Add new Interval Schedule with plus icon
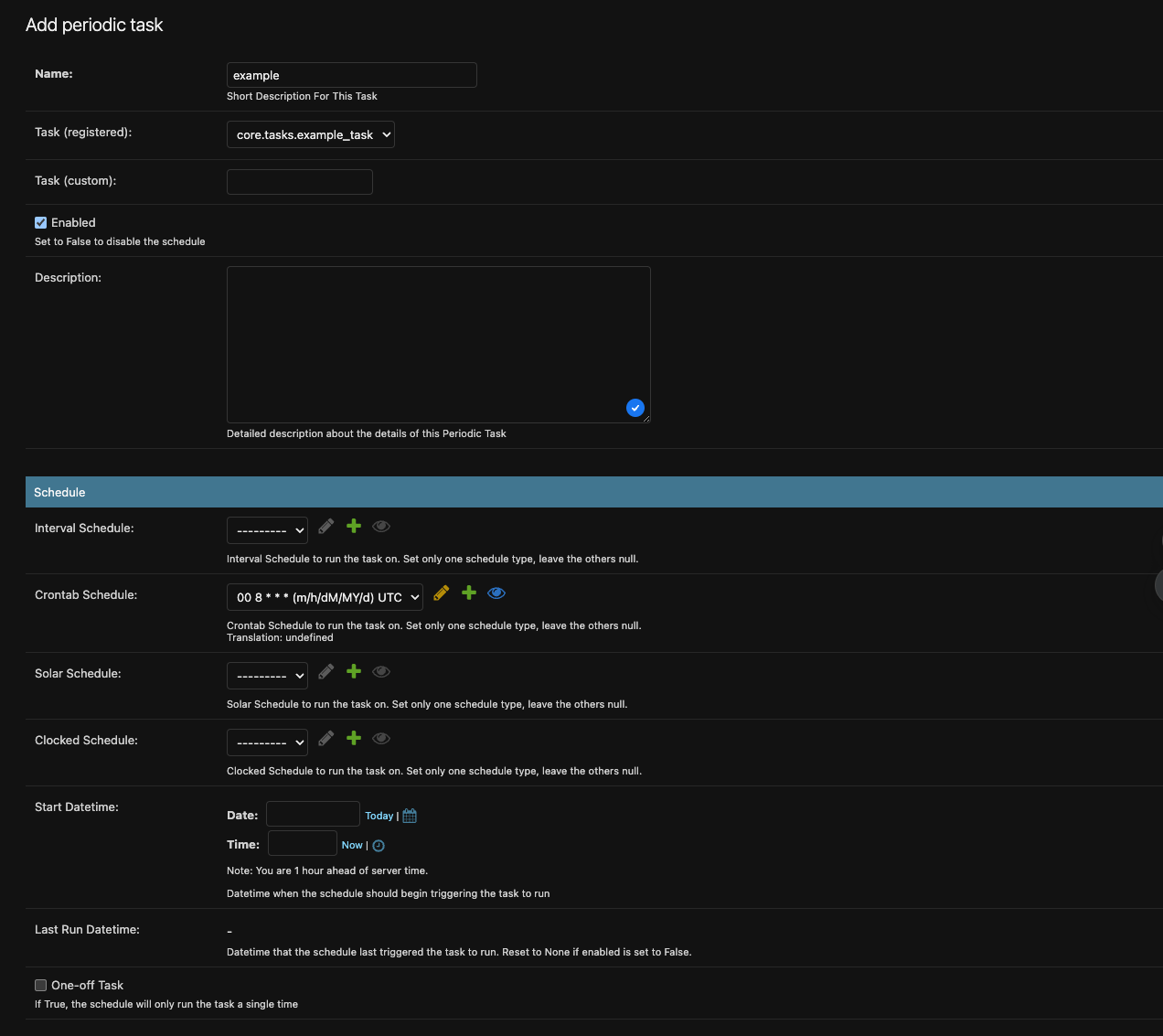Image resolution: width=1163 pixels, height=1036 pixels. click(354, 526)
